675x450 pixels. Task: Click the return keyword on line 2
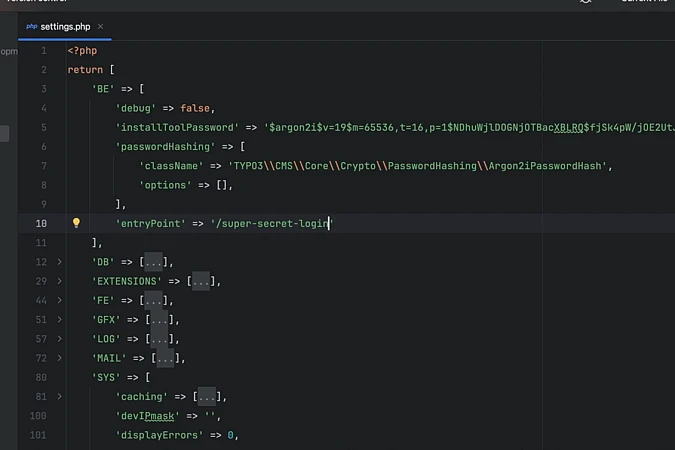click(85, 70)
